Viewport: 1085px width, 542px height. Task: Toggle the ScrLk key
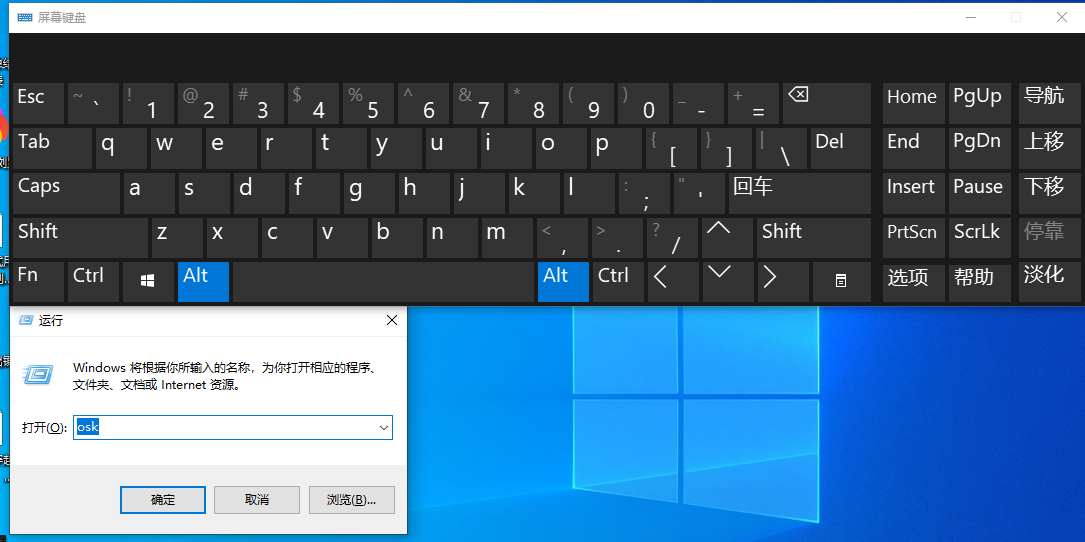977,238
